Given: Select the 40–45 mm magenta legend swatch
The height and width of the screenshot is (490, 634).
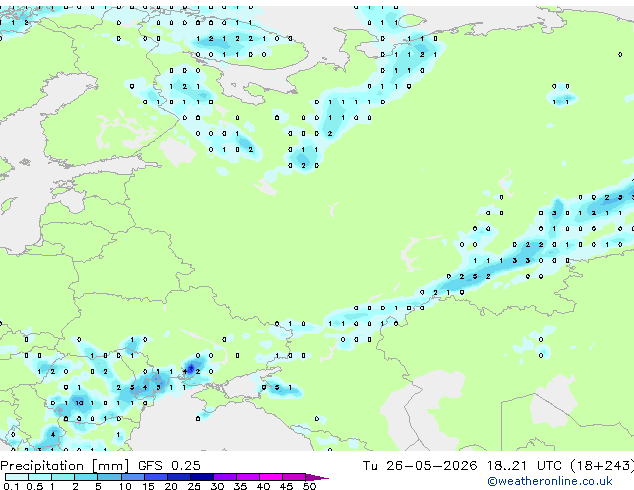Looking at the screenshot, I should point(271,477).
